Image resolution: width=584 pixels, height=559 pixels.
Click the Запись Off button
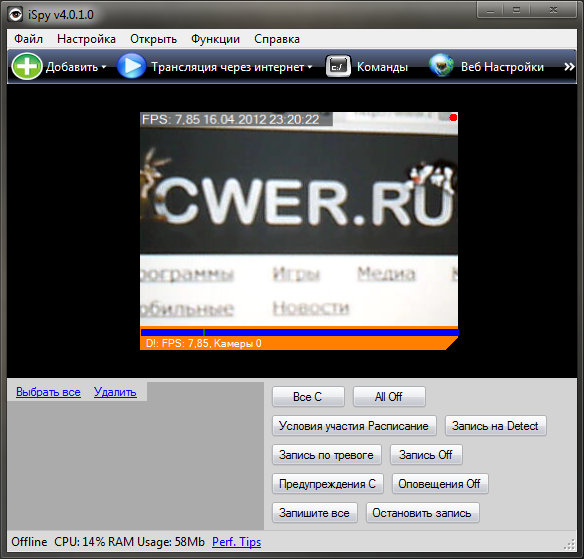point(426,455)
